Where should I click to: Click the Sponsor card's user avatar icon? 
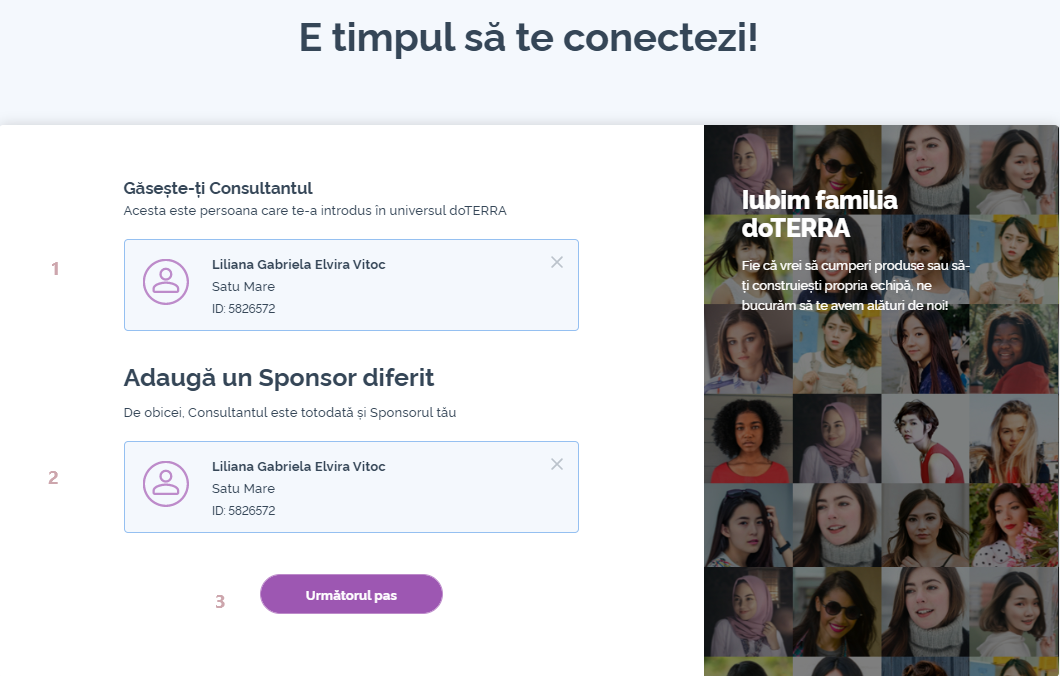166,483
